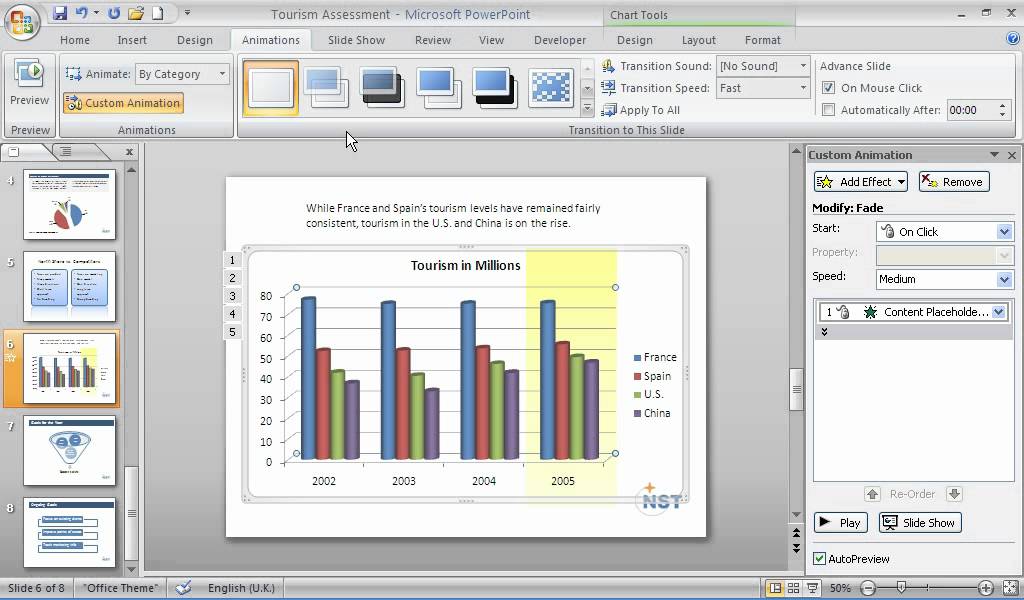Screen dimensions: 1024x600
Task: Increase the Automatically After time stepper
Action: point(1002,105)
